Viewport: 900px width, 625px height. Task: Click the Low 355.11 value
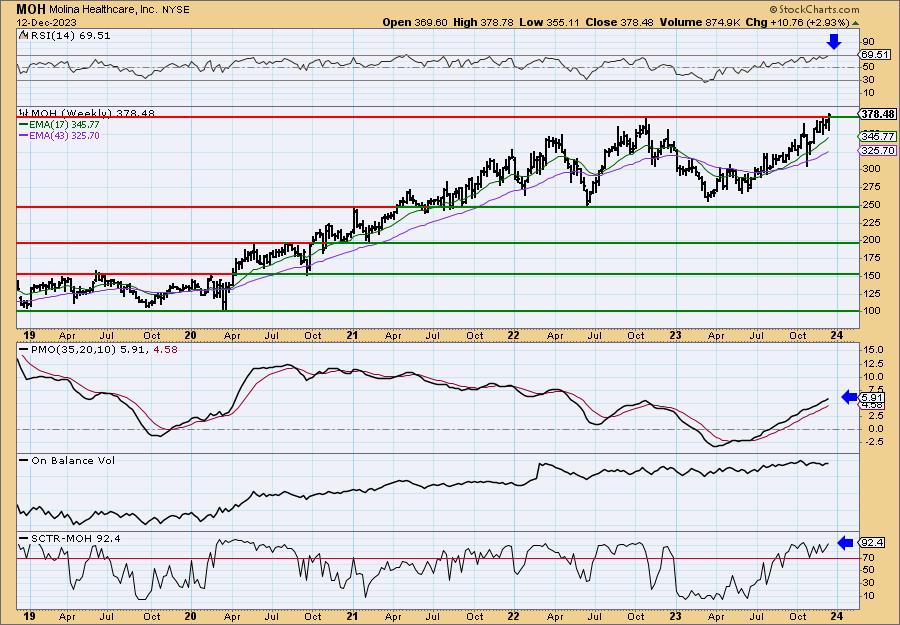[x=550, y=22]
